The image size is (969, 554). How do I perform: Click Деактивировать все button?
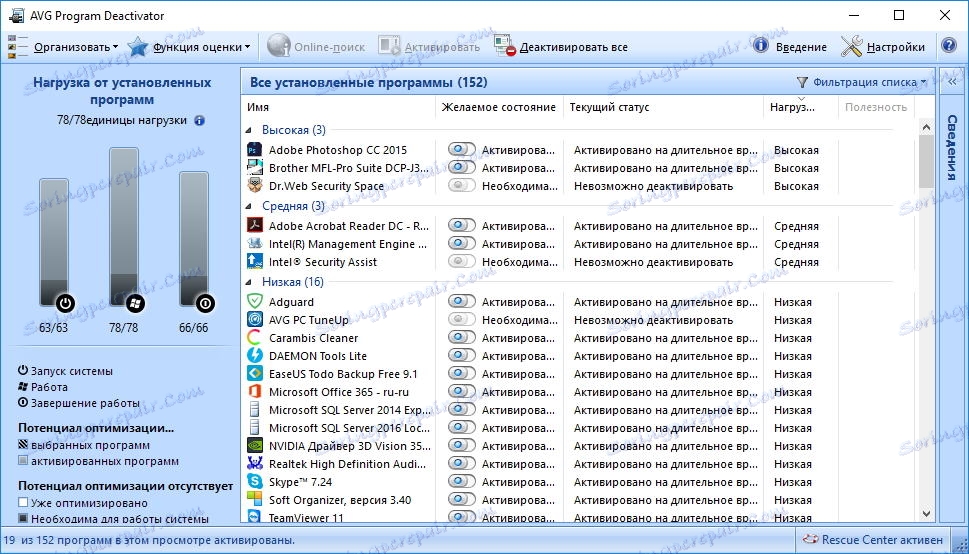pos(561,47)
